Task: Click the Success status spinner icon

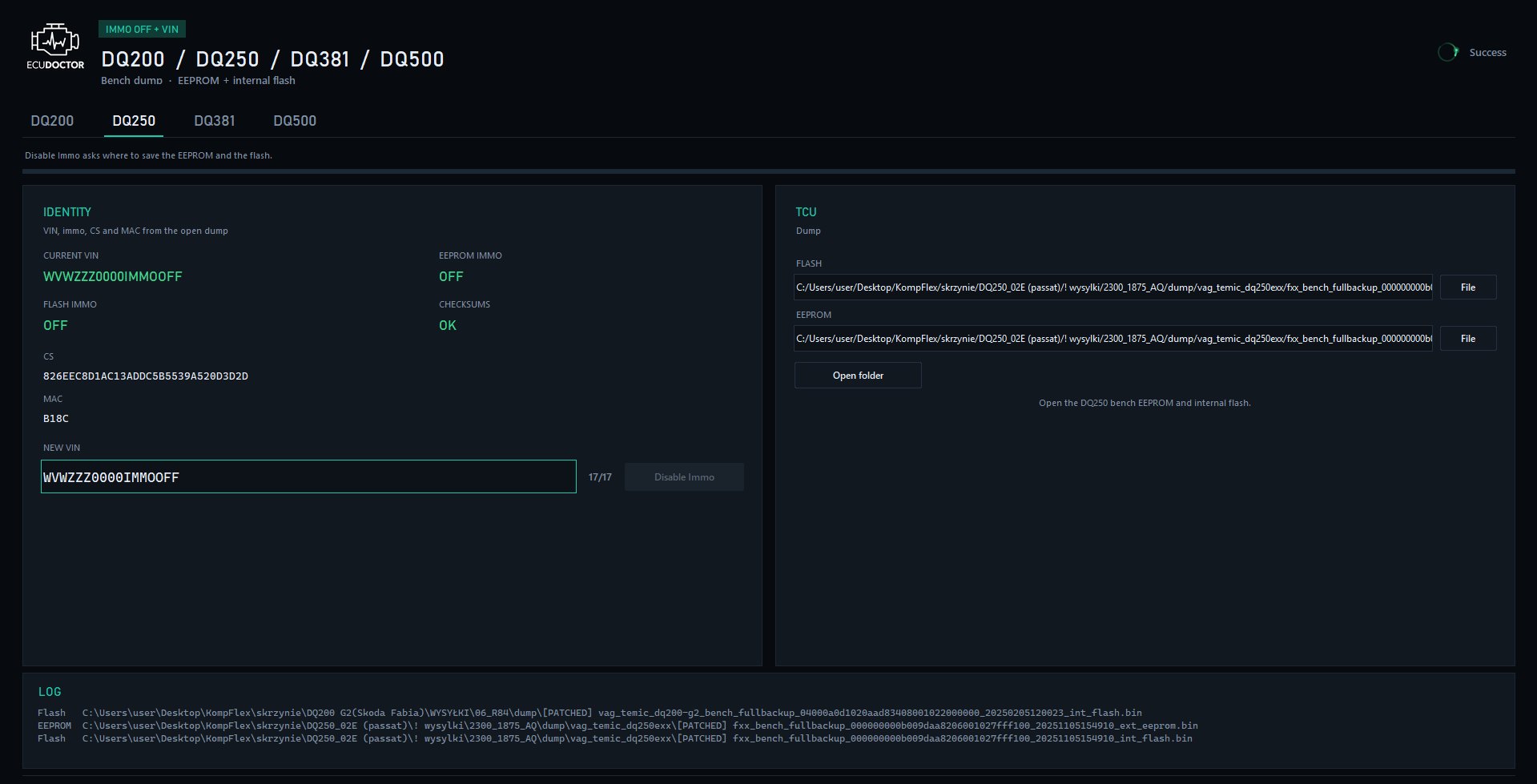Action: pos(1447,52)
